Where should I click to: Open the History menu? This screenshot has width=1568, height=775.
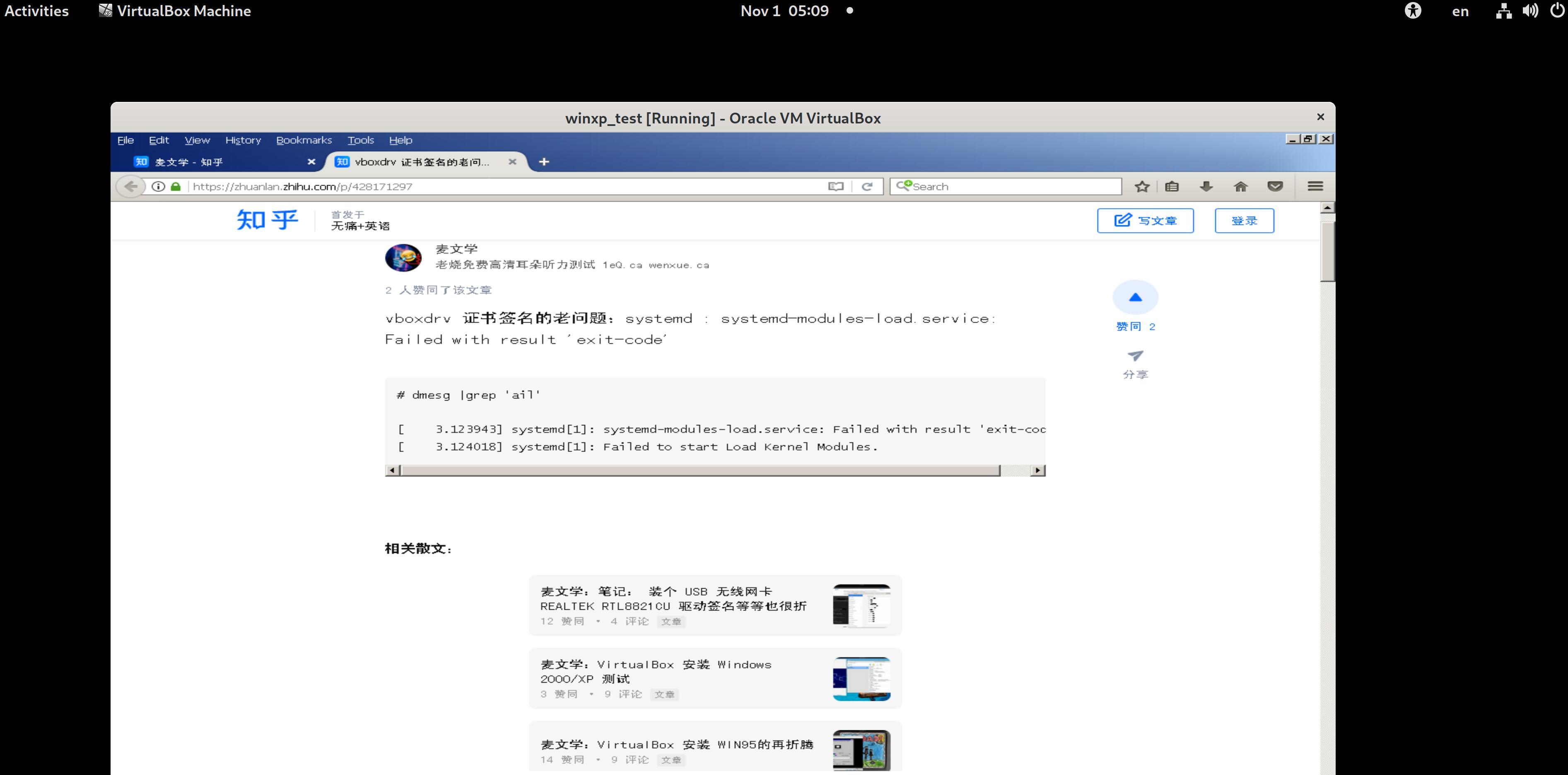[x=243, y=140]
